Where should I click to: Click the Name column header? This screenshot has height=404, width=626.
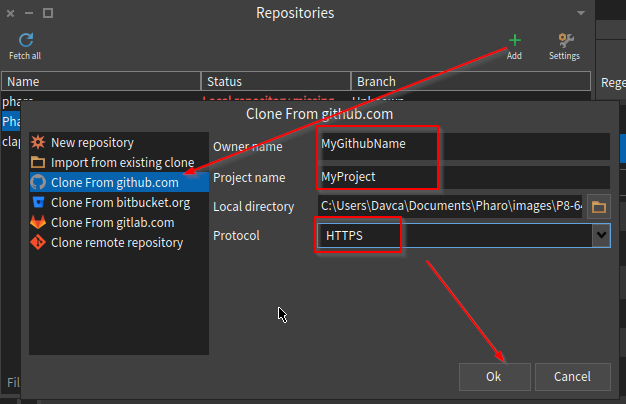(x=100, y=81)
